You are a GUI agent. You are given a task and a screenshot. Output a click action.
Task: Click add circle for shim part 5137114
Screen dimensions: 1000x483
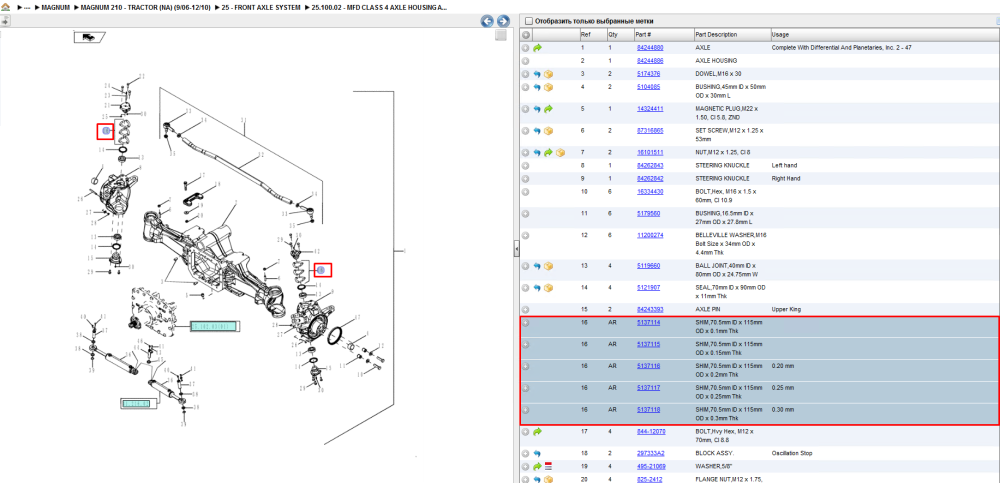coord(526,323)
